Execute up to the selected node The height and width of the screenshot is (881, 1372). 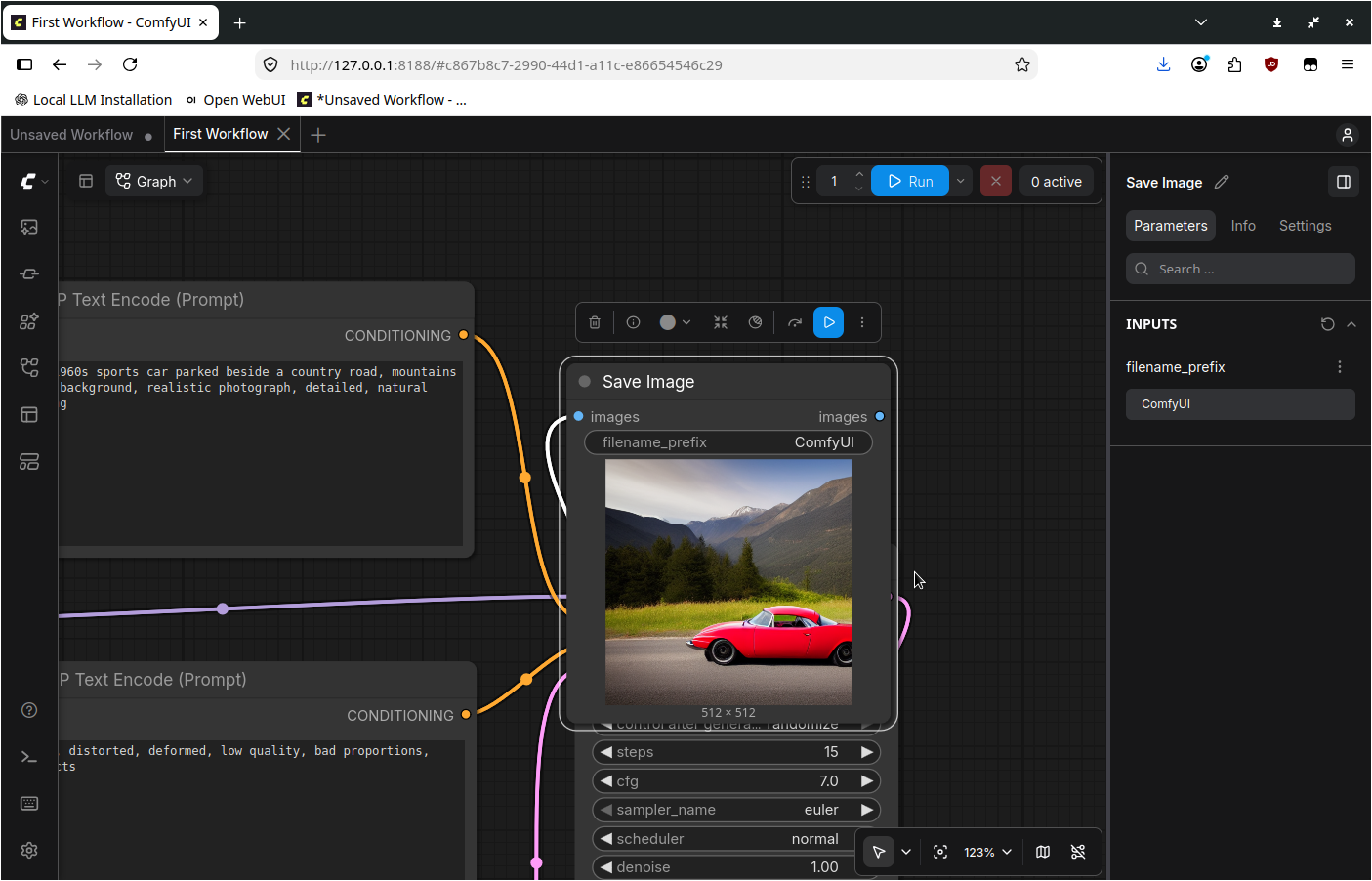(x=829, y=322)
